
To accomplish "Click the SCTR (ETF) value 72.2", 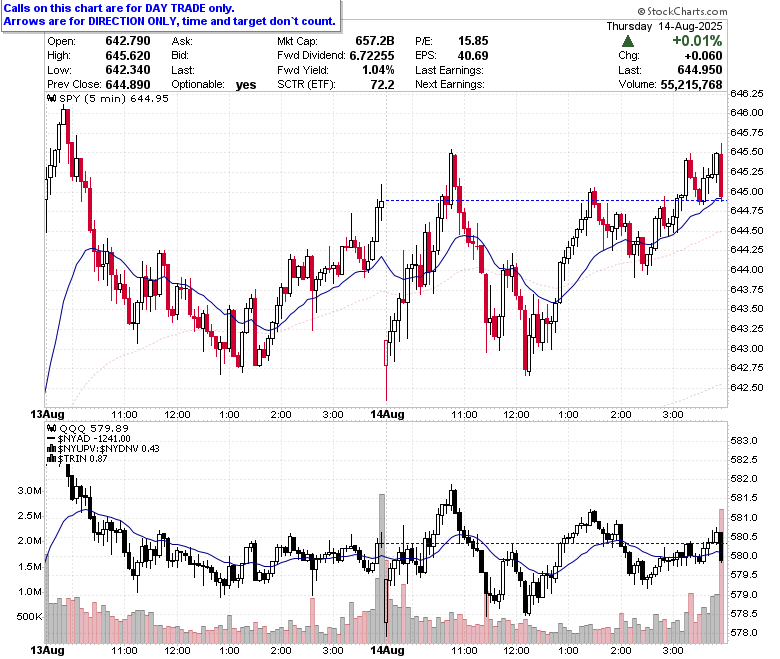I will 382,85.
